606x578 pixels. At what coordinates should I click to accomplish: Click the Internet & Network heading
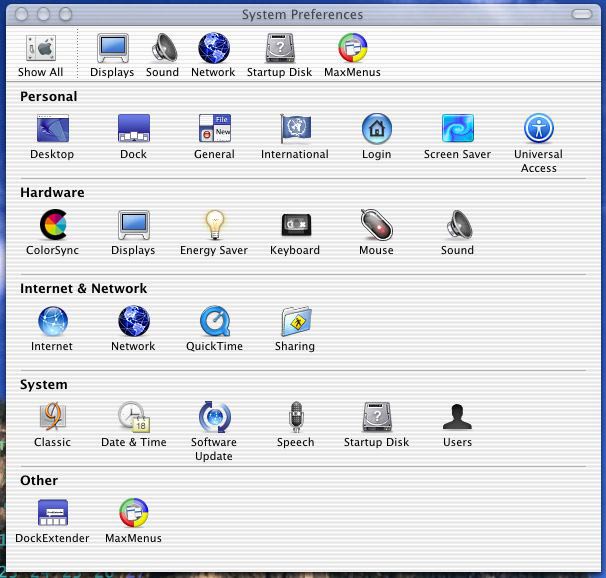tap(83, 289)
